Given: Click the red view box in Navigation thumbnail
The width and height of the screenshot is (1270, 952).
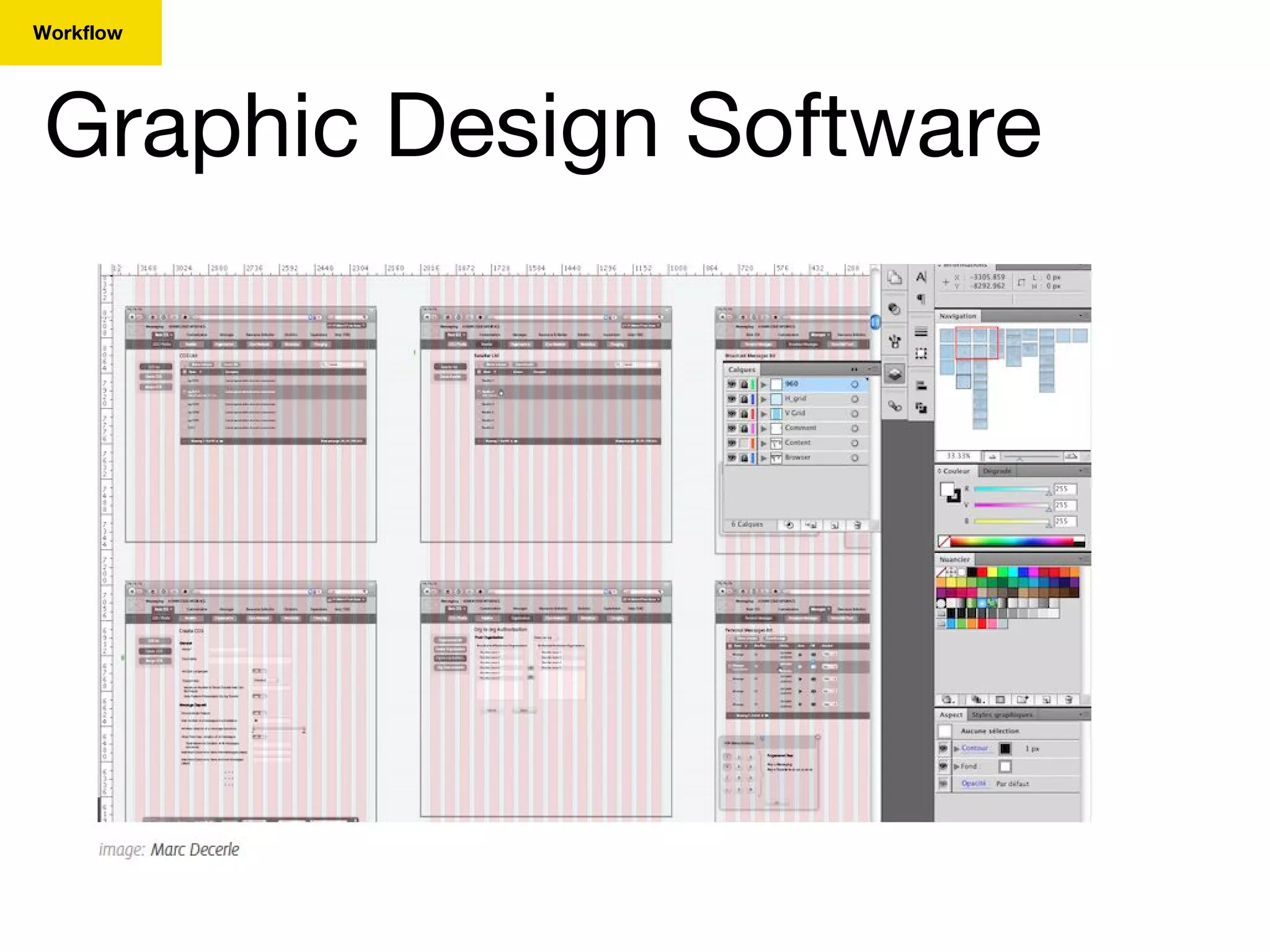Looking at the screenshot, I should click(977, 343).
